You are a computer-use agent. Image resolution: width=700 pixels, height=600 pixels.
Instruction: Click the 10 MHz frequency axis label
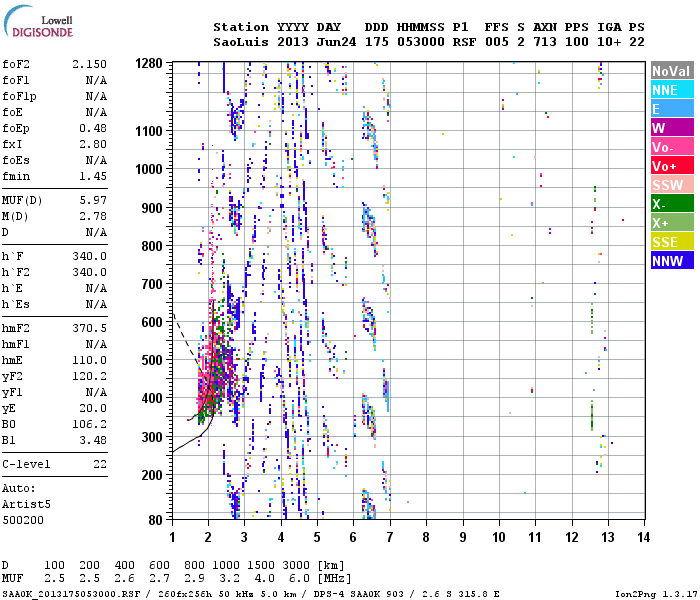click(x=499, y=537)
